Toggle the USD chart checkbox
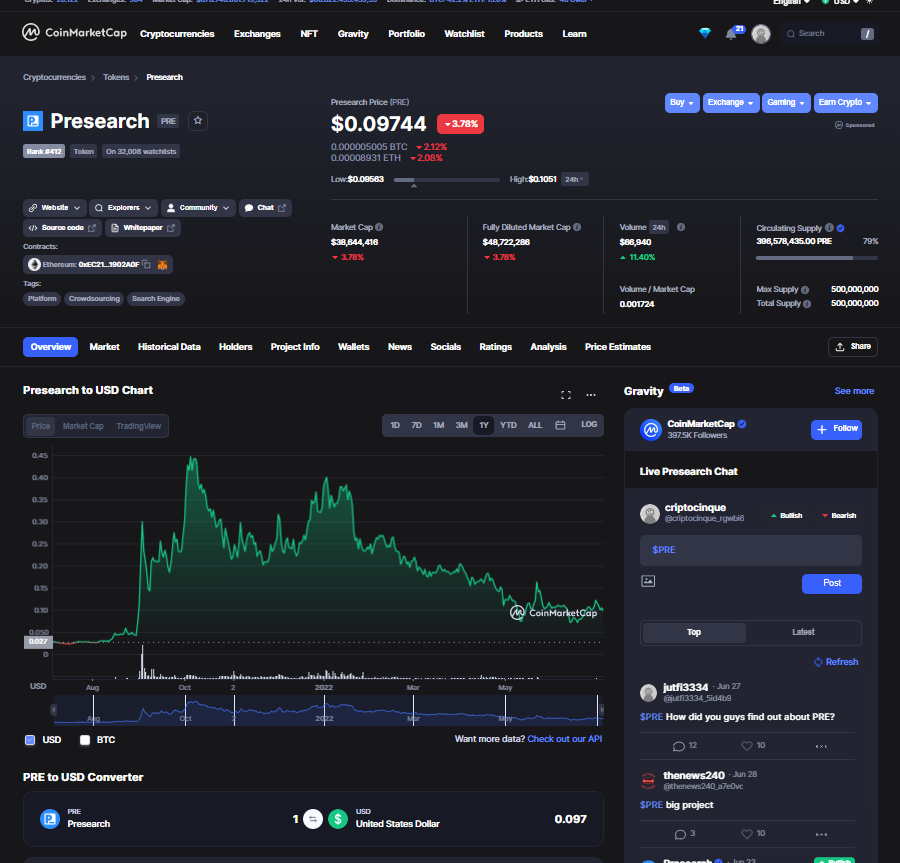 30,740
